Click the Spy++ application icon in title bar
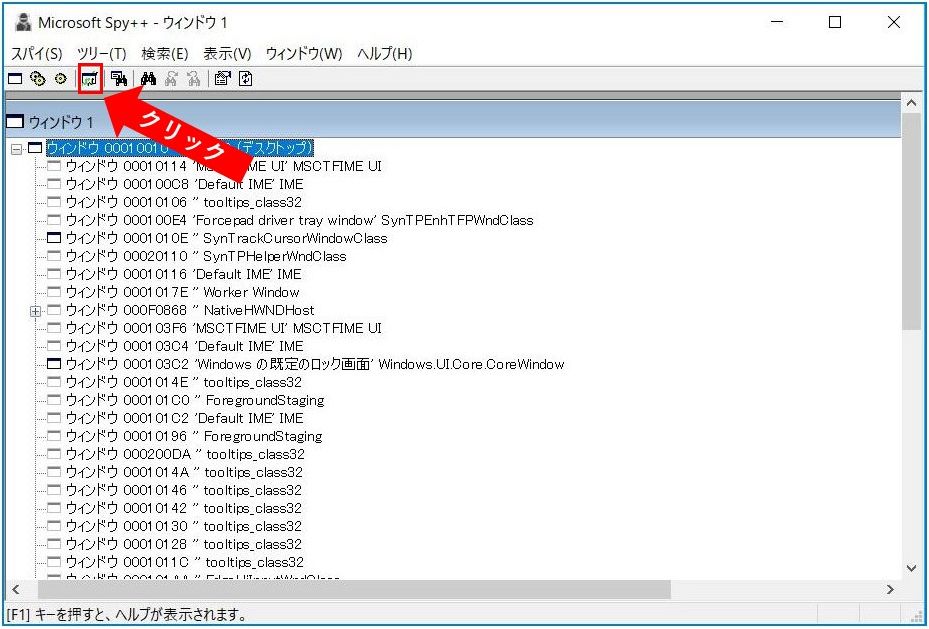 pyautogui.click(x=24, y=23)
